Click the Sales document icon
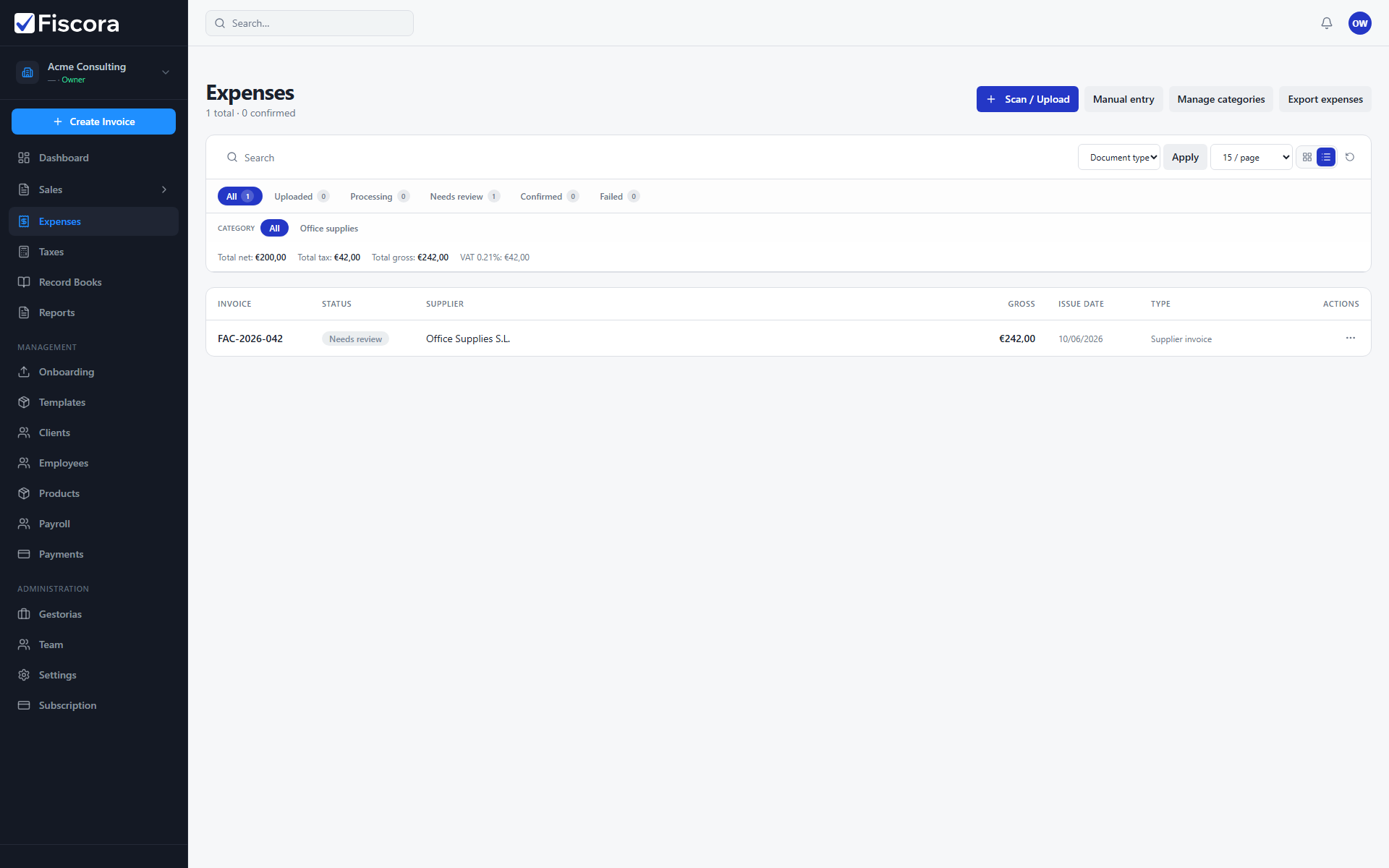The image size is (1389, 868). [24, 190]
